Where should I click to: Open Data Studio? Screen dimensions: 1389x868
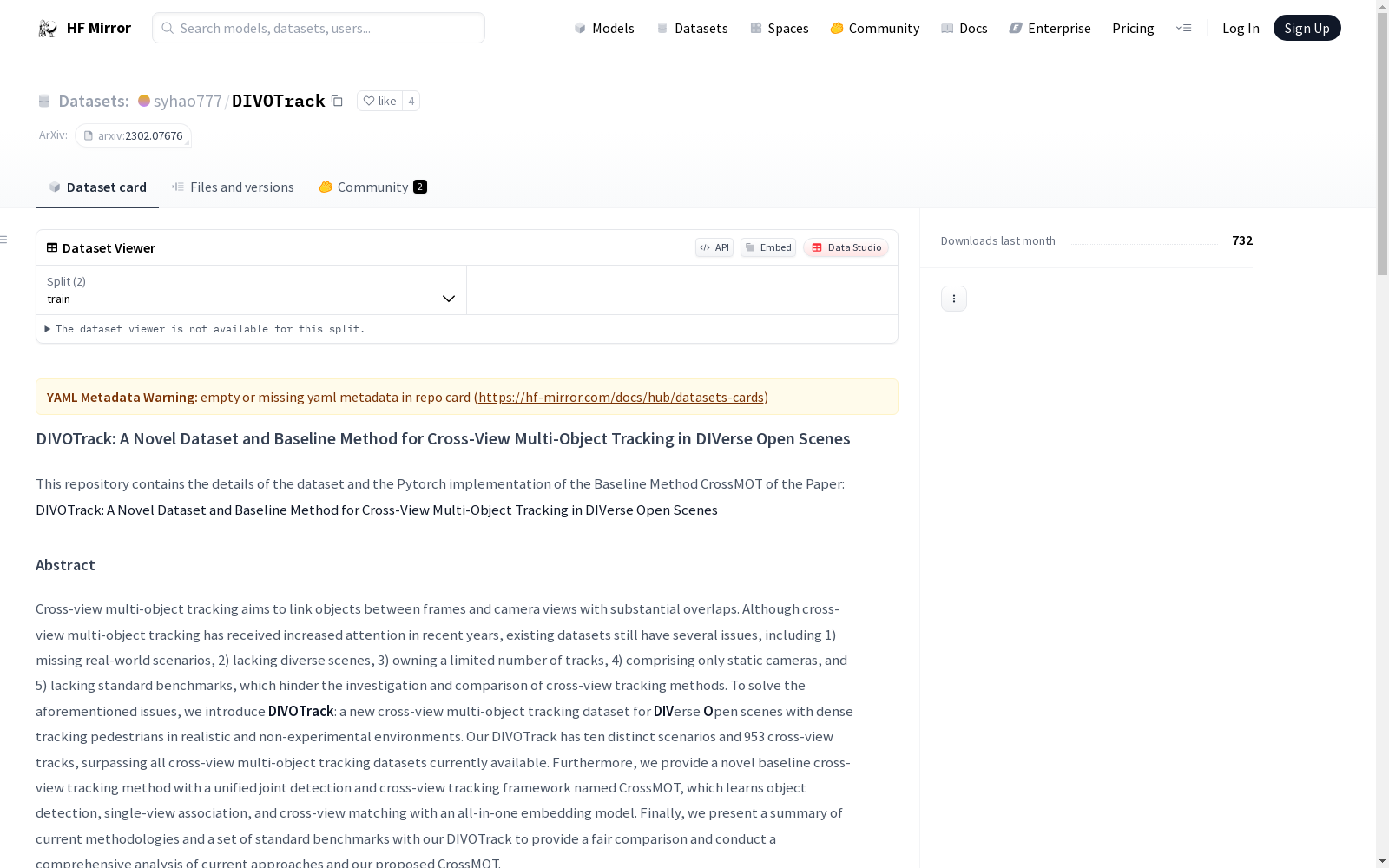click(x=846, y=247)
